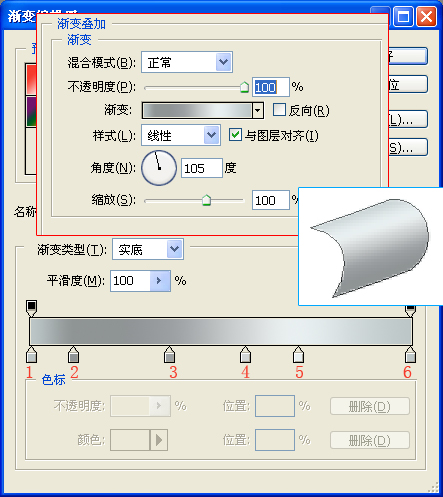Click the gradient preview swatch in 渐变 row
This screenshot has width=443, height=497.
click(x=197, y=110)
